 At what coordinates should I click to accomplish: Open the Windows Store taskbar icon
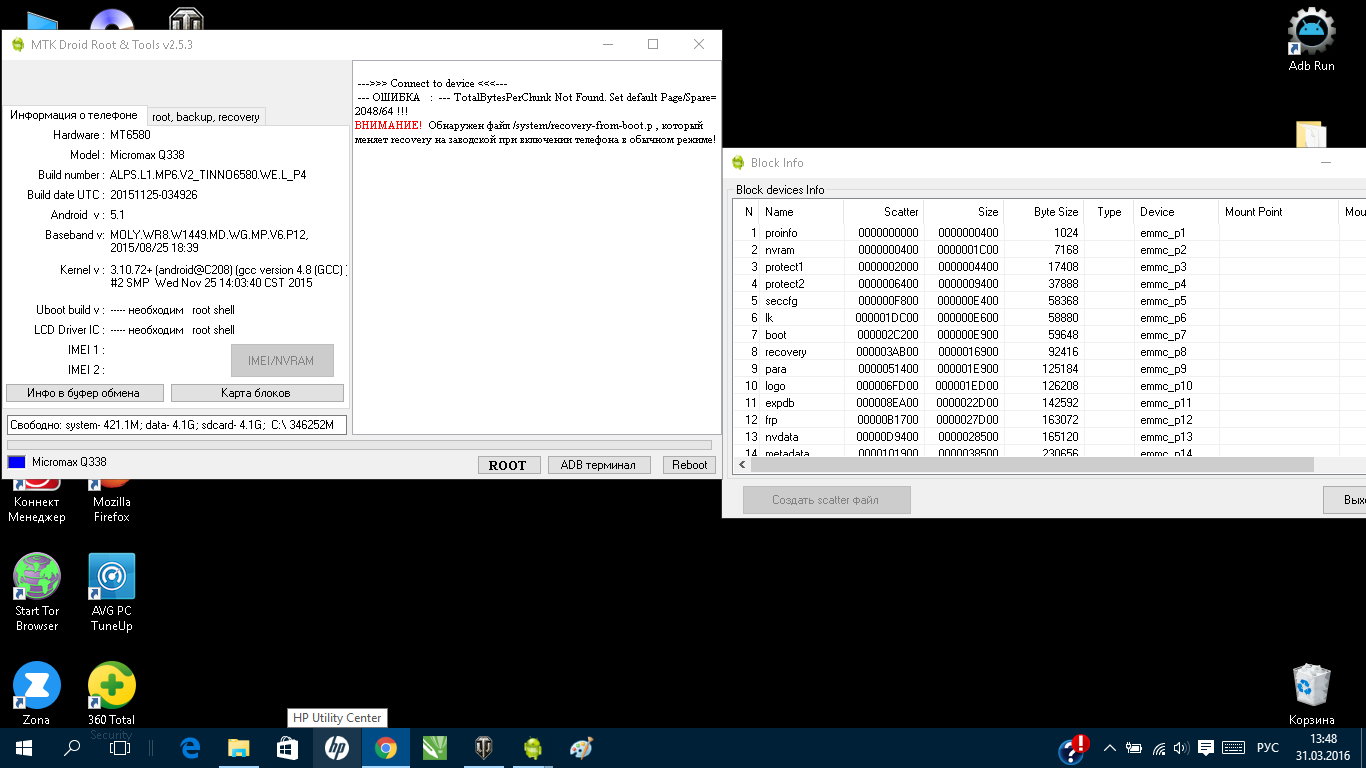click(287, 748)
